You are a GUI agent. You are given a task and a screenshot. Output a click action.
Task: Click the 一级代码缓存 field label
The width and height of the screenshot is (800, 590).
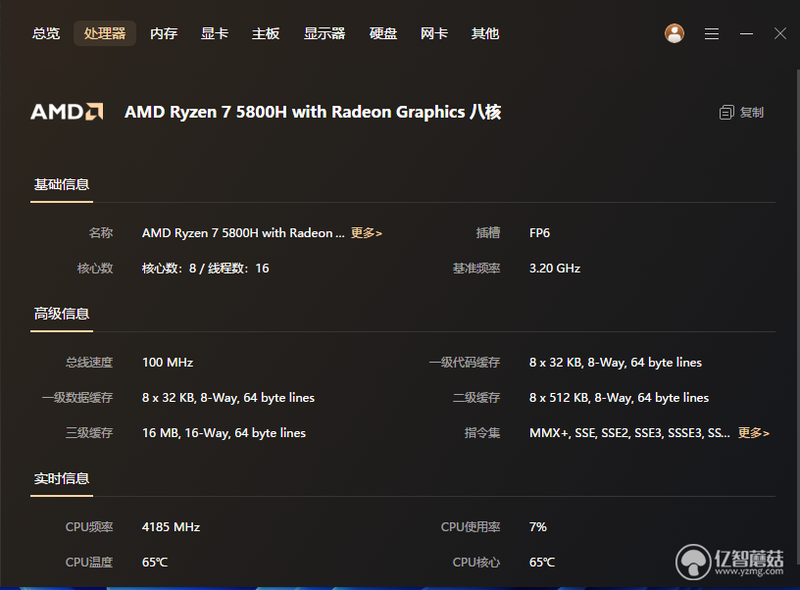(x=464, y=363)
